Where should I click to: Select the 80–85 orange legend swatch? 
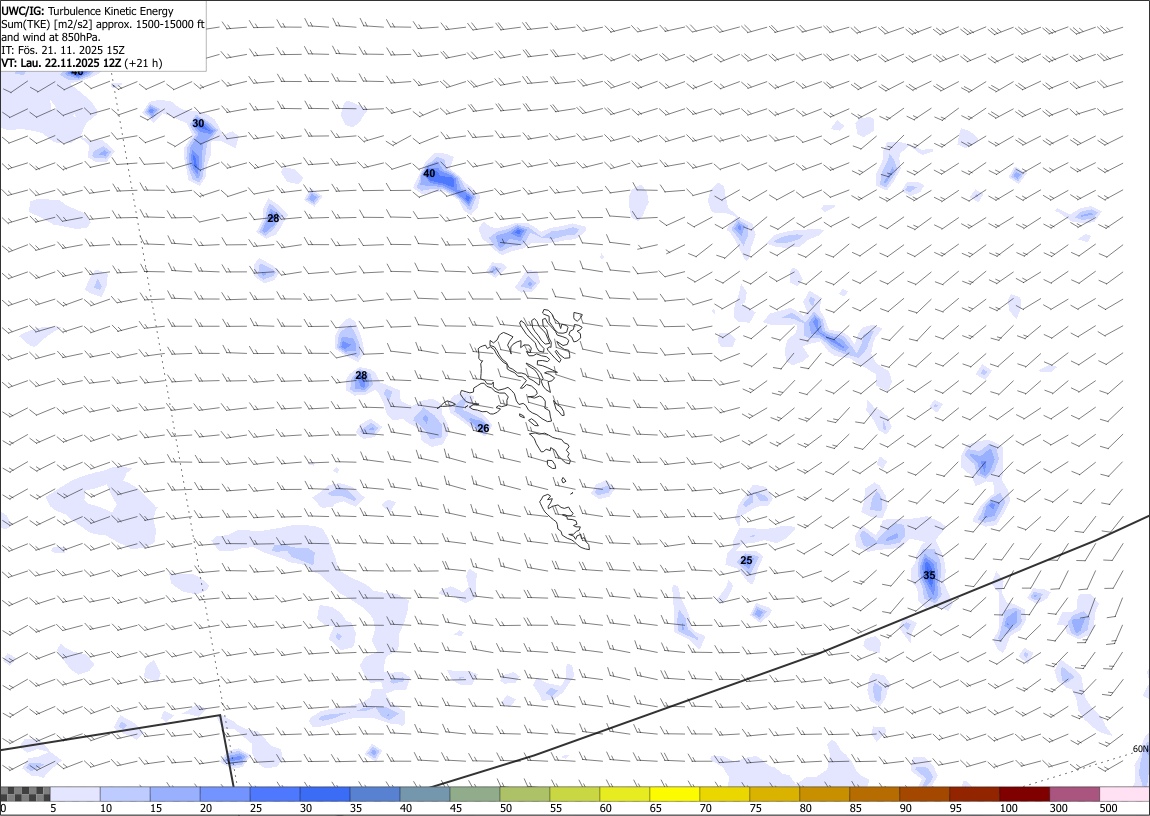click(824, 794)
